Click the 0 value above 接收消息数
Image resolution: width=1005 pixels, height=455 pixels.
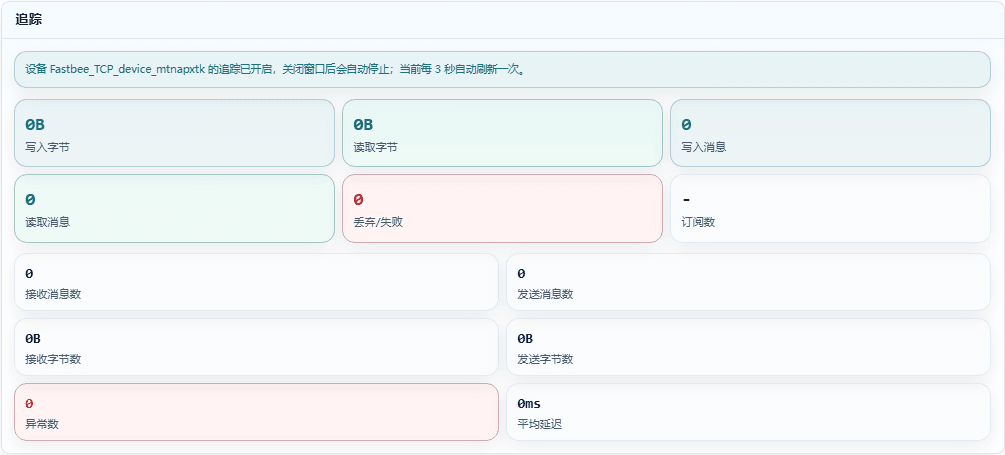[x=29, y=274]
